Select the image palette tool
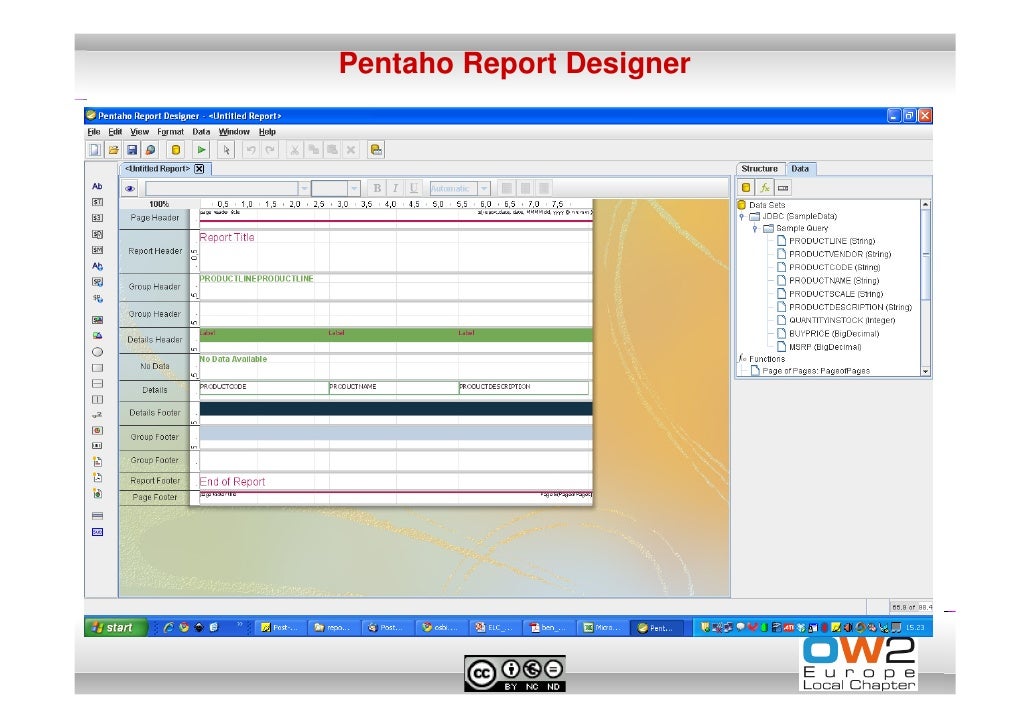 pyautogui.click(x=97, y=336)
